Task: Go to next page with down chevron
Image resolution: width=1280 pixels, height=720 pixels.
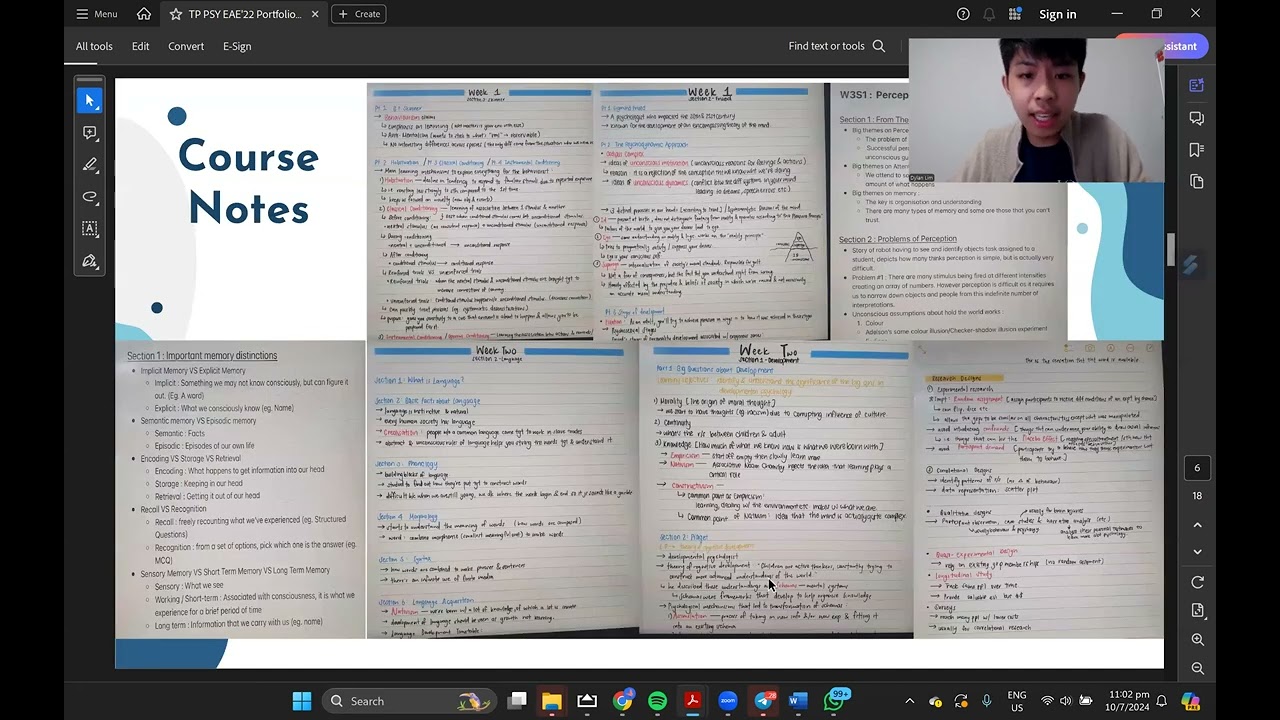Action: pyautogui.click(x=1197, y=552)
